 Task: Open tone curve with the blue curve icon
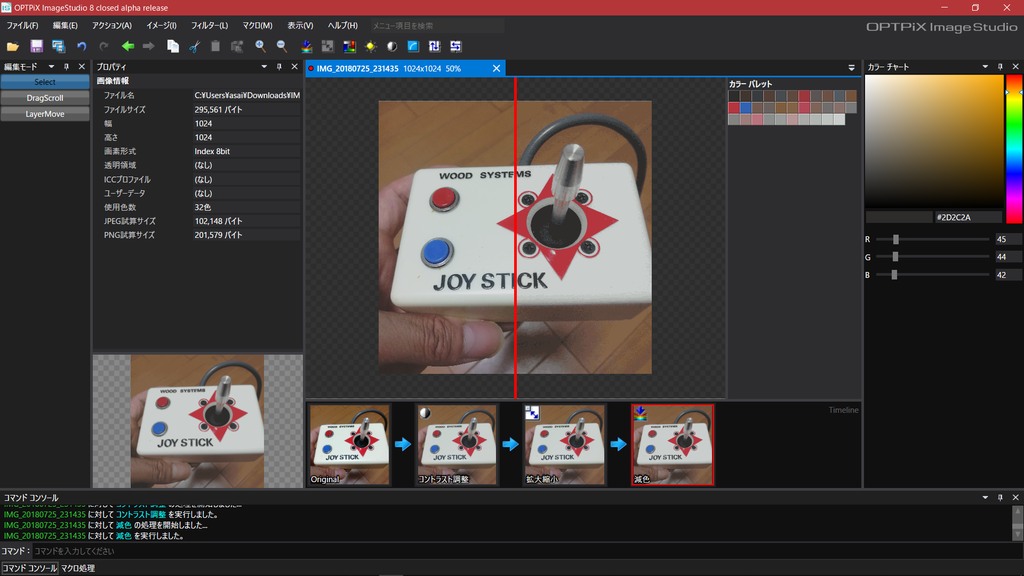click(413, 46)
